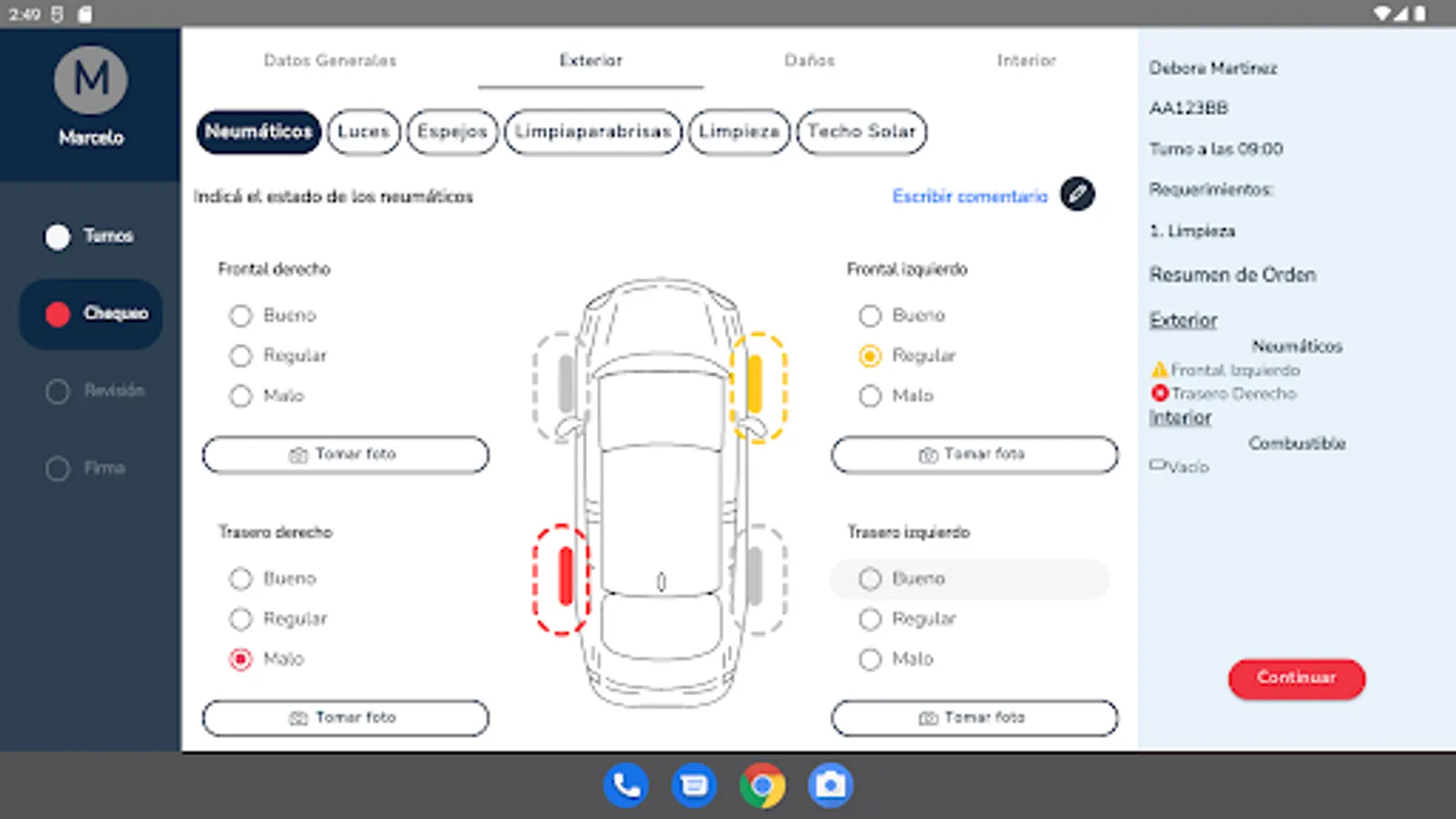The image size is (1456, 819).
Task: Click Escribir comentario link
Action: point(970,196)
